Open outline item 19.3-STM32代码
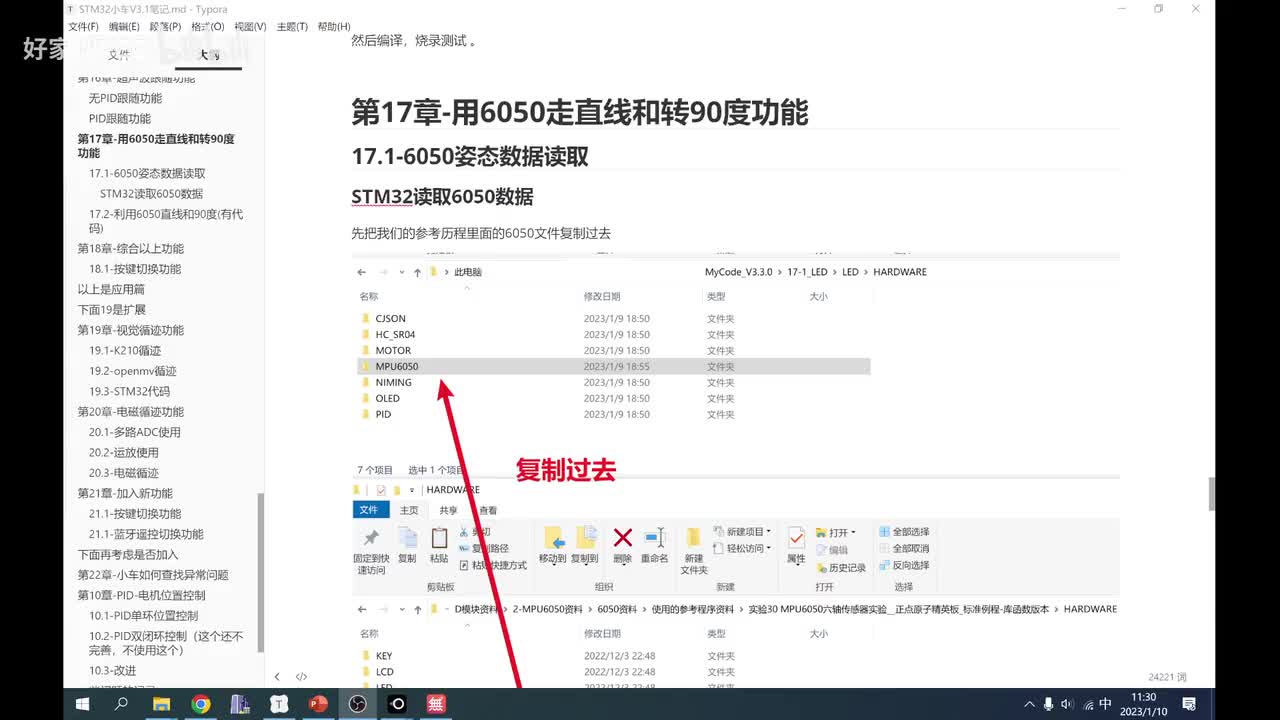1280x720 pixels. click(129, 391)
